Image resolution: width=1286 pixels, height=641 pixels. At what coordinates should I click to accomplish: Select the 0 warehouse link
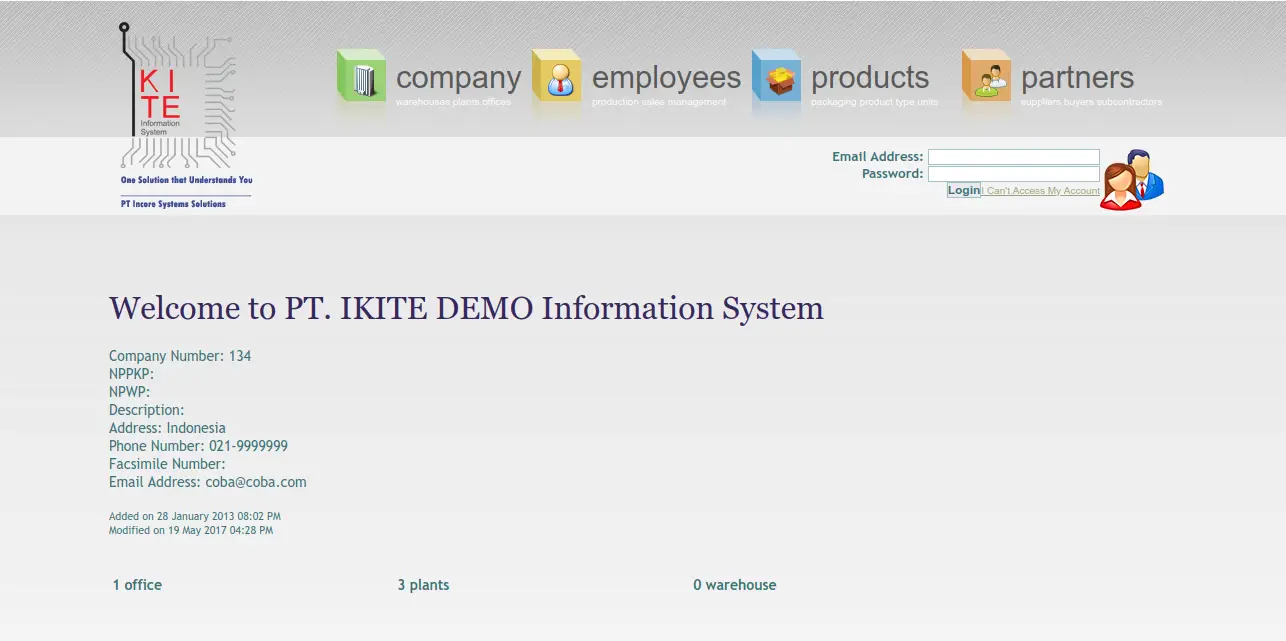coord(734,585)
